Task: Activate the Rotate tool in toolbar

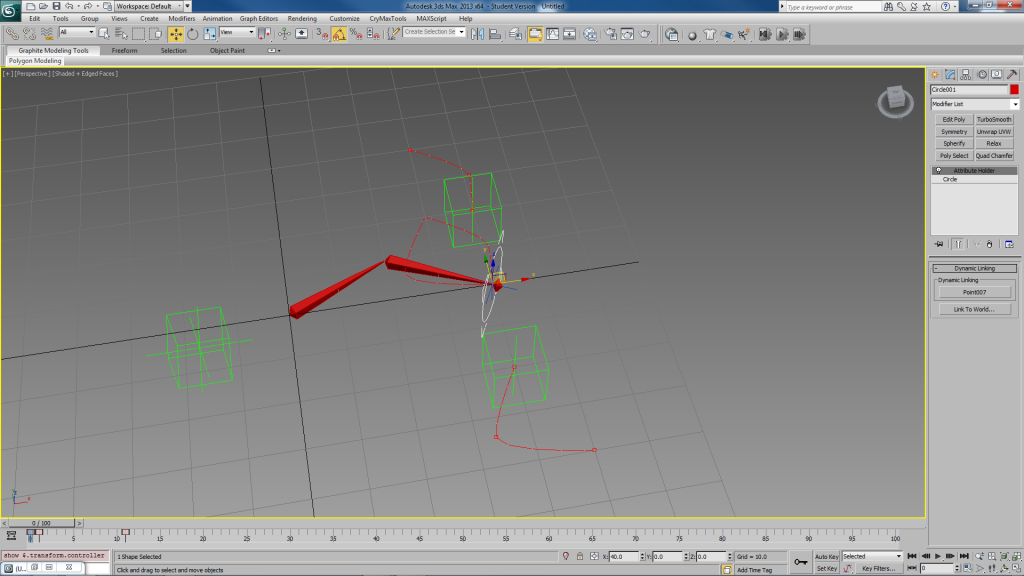Action: point(192,33)
